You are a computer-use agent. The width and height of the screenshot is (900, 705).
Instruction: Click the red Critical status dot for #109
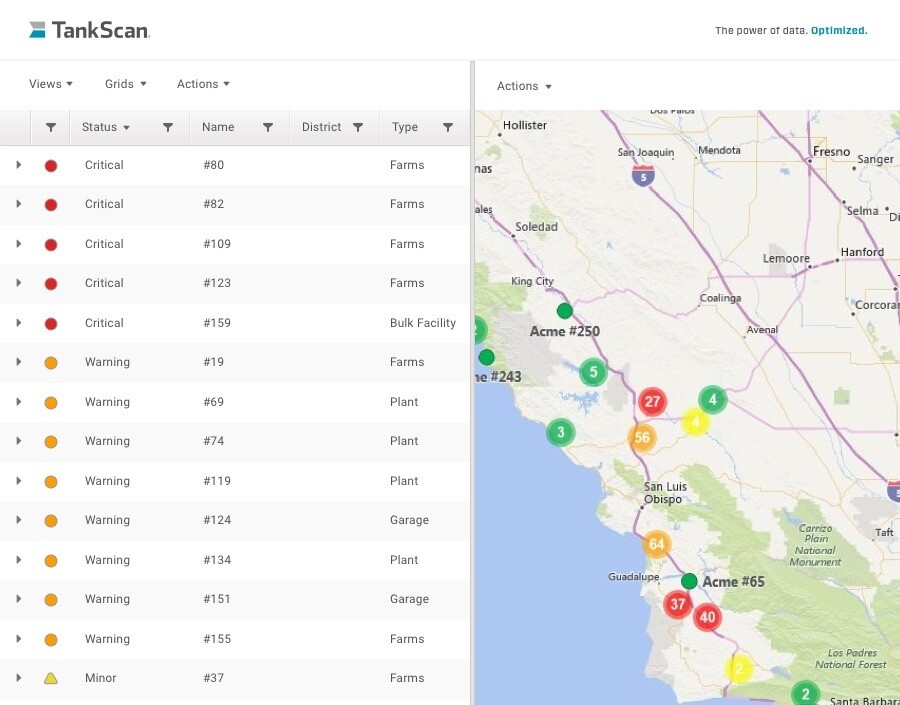pyautogui.click(x=51, y=244)
